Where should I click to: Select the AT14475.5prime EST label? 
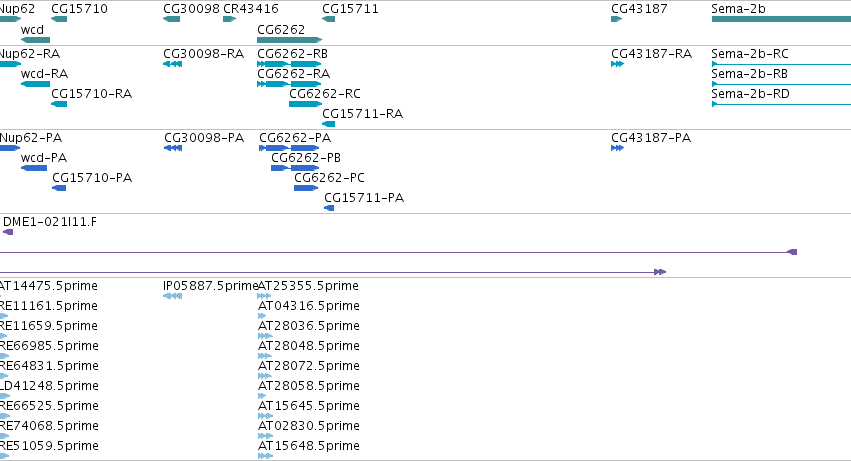click(x=49, y=286)
